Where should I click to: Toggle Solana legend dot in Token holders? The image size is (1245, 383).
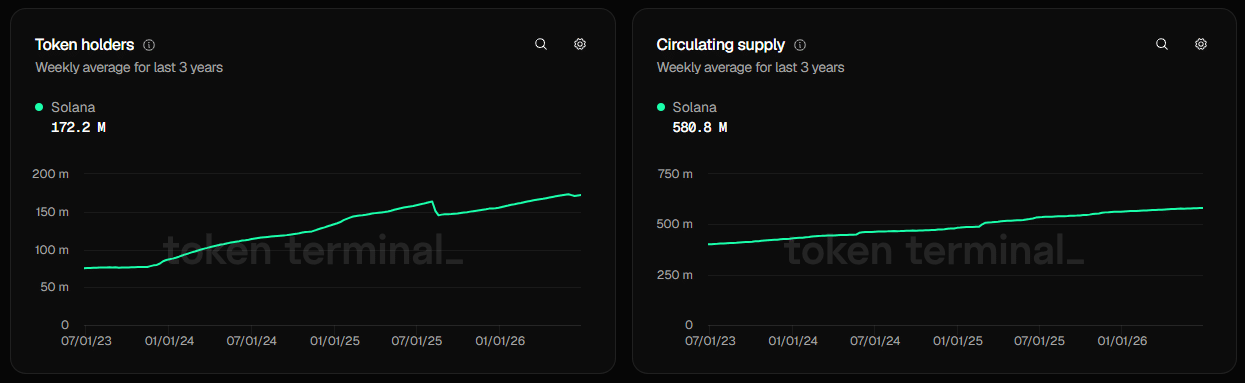click(39, 107)
